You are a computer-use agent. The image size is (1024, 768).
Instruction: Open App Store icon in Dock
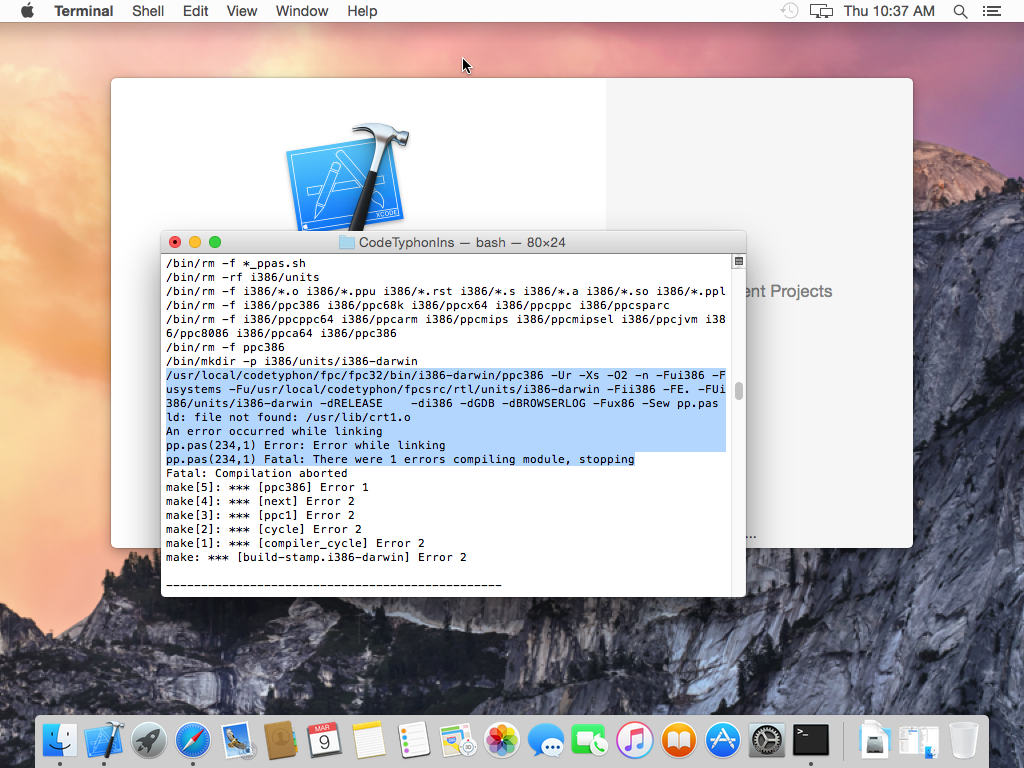(722, 741)
